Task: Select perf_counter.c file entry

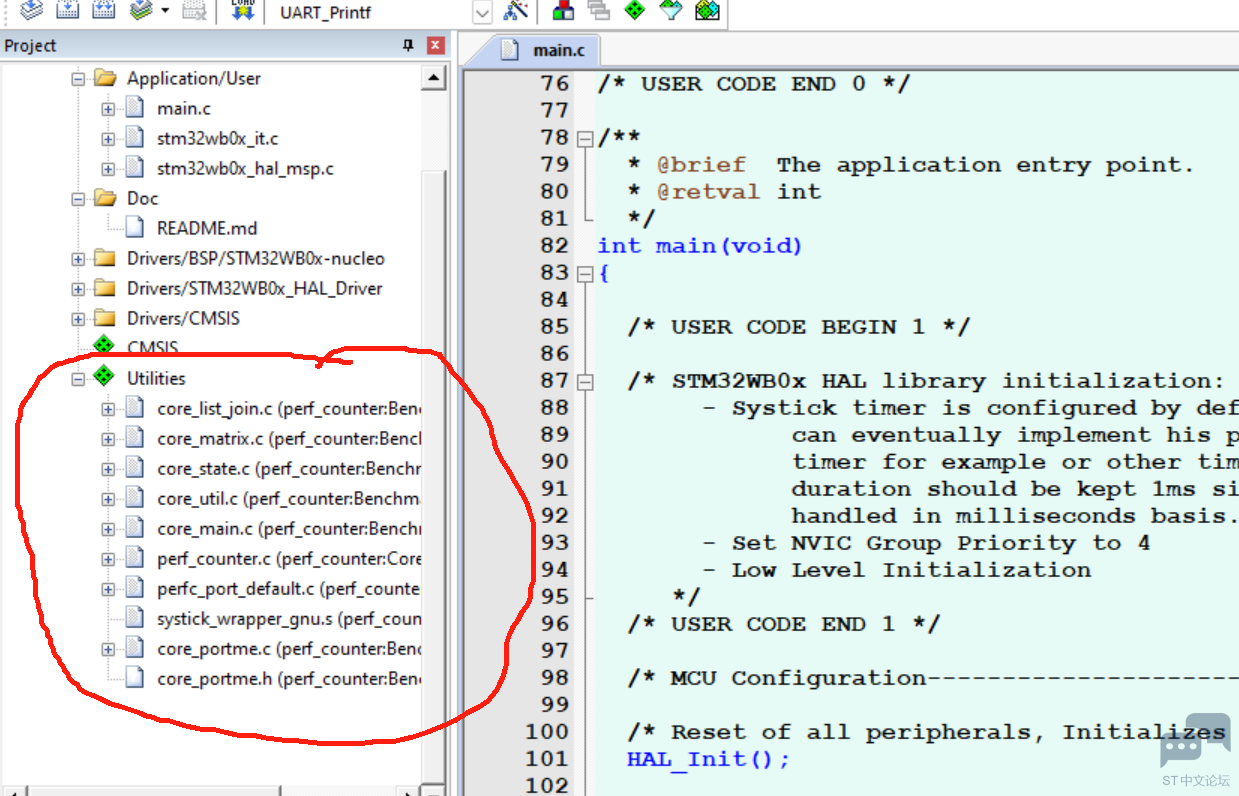Action: (289, 558)
